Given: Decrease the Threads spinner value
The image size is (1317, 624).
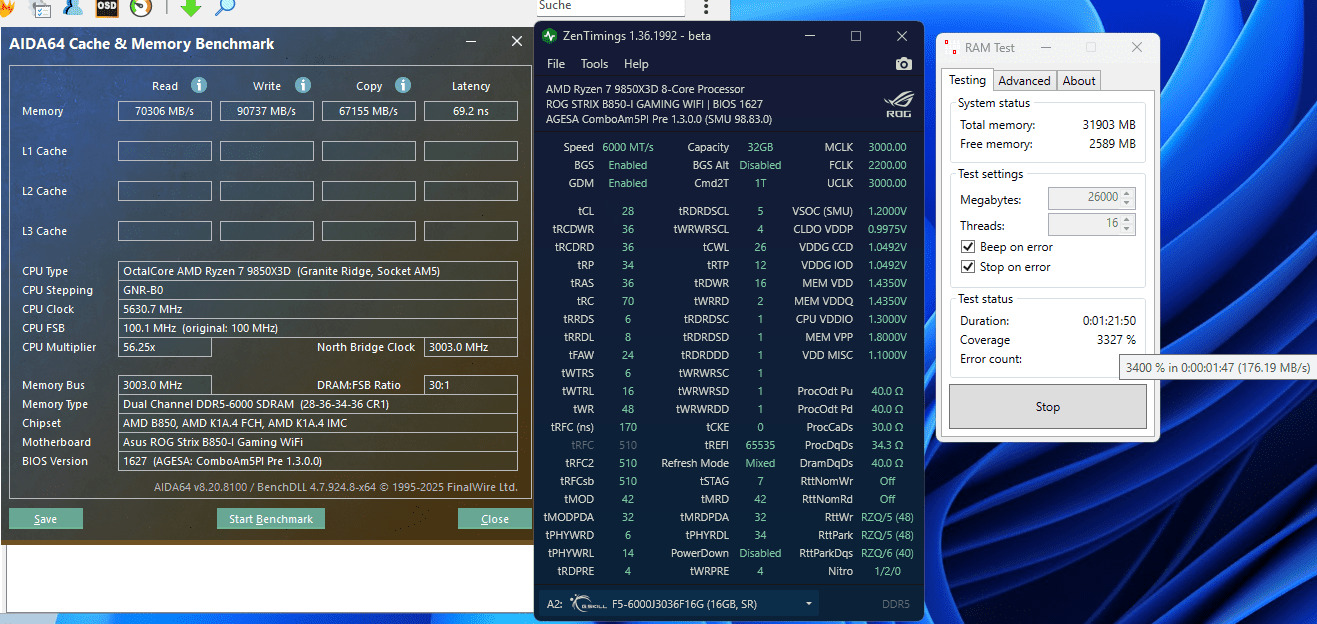Looking at the screenshot, I should (1127, 229).
